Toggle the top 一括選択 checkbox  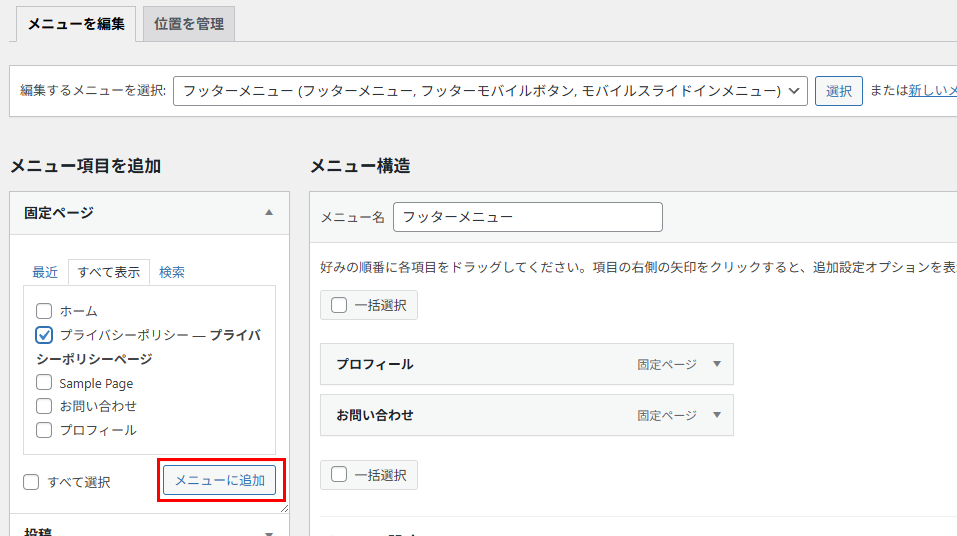pyautogui.click(x=339, y=305)
